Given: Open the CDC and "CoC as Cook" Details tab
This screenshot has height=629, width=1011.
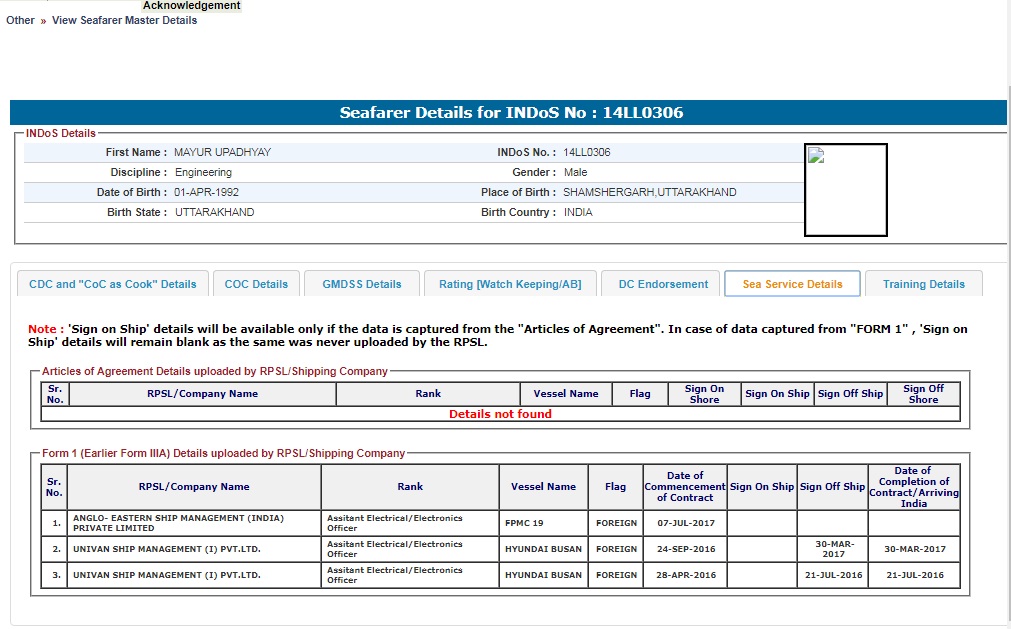Looking at the screenshot, I should click(113, 284).
